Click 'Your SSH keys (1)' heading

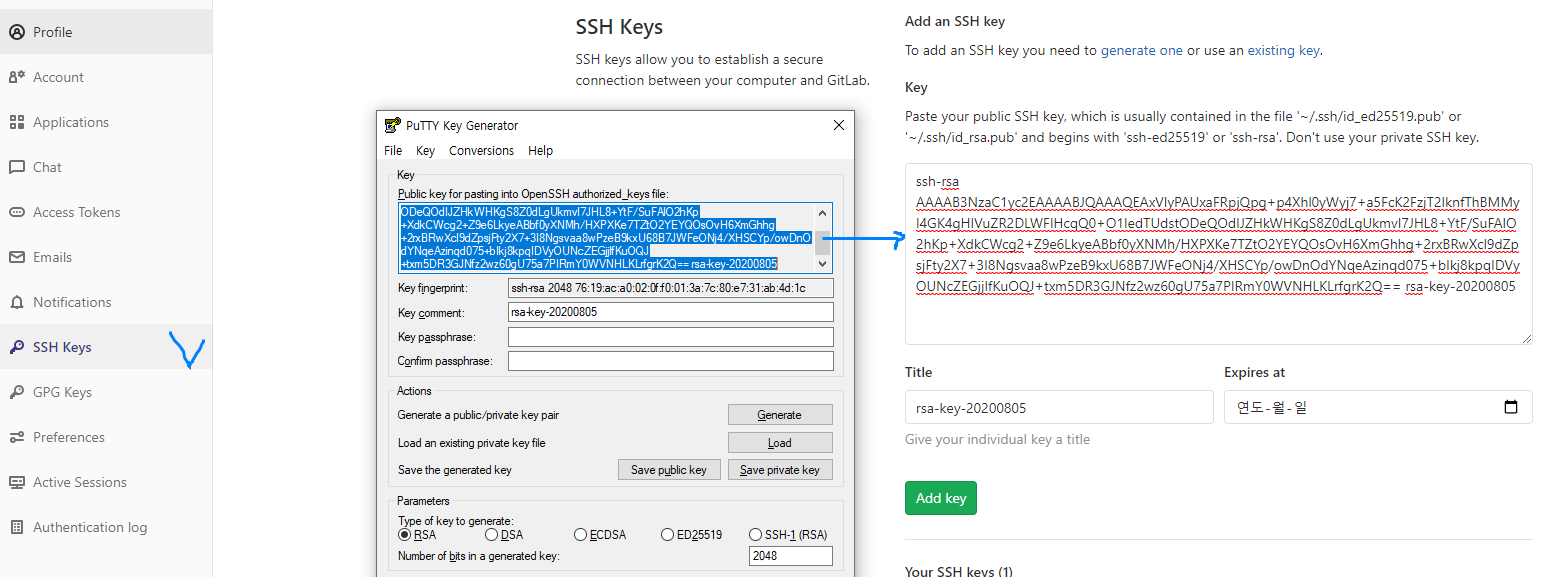click(959, 571)
